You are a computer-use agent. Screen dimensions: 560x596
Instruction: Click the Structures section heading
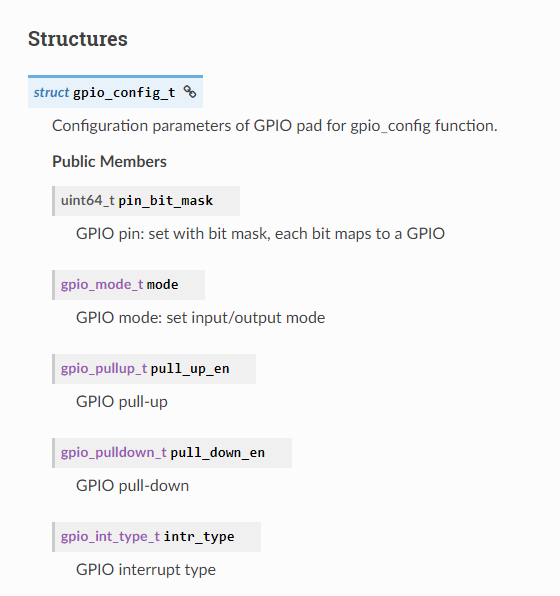78,39
